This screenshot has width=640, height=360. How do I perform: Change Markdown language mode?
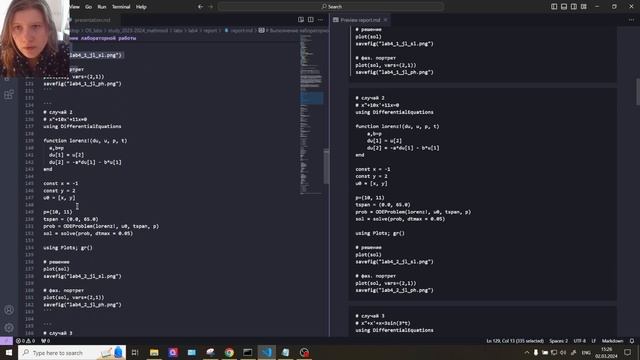pos(612,340)
